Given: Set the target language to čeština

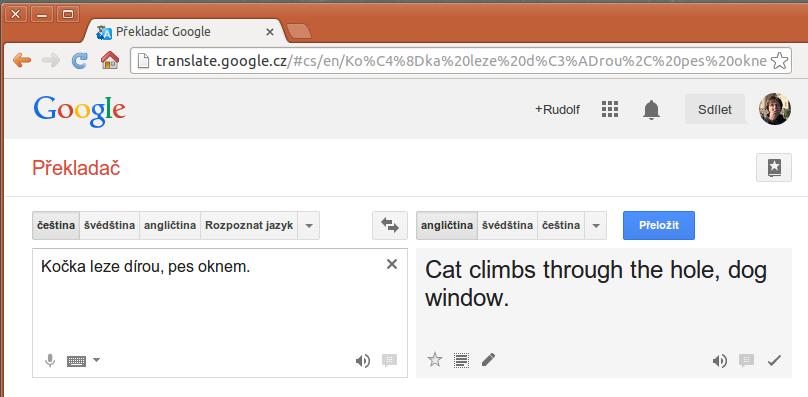Looking at the screenshot, I should (561, 225).
